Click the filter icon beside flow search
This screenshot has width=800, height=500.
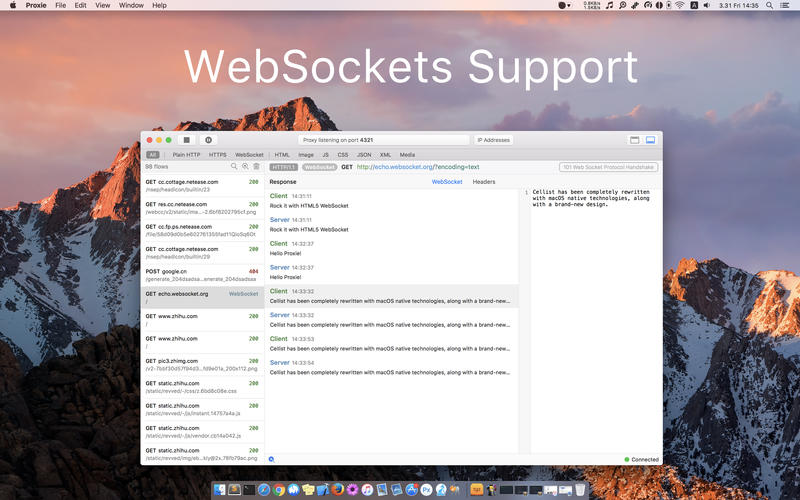pos(245,166)
